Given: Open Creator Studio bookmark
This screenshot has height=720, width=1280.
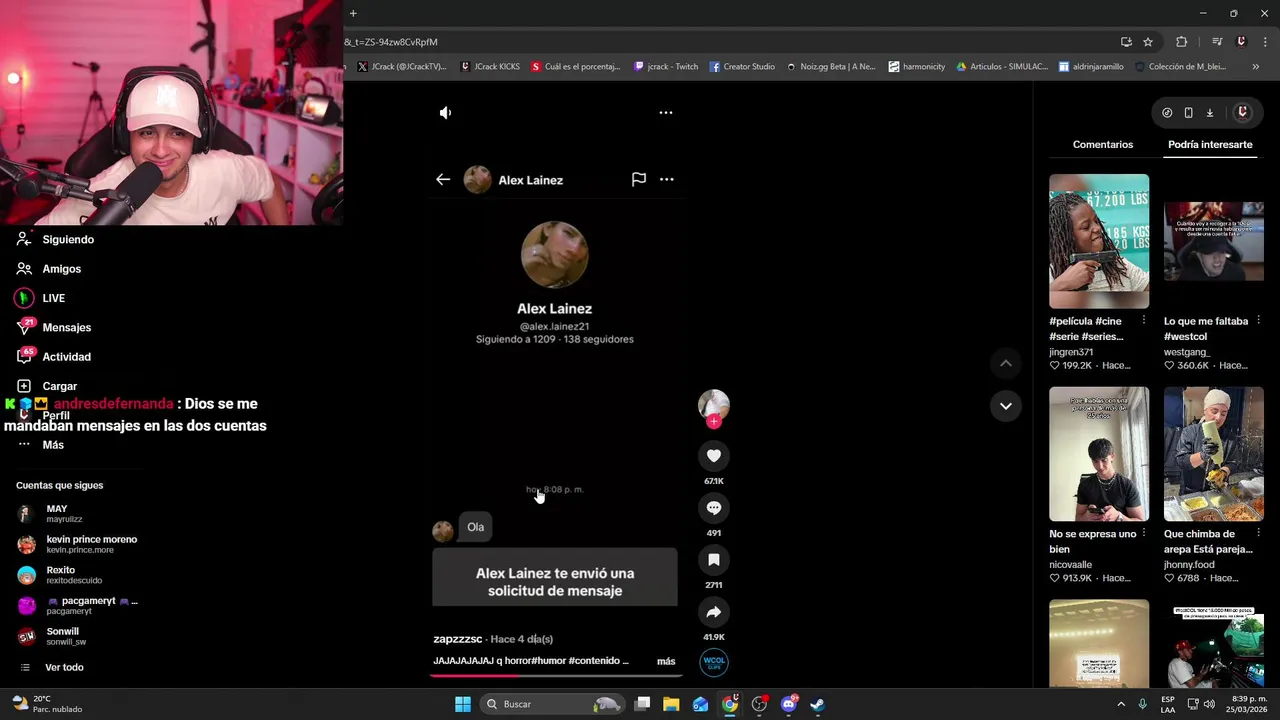Looking at the screenshot, I should [x=742, y=67].
